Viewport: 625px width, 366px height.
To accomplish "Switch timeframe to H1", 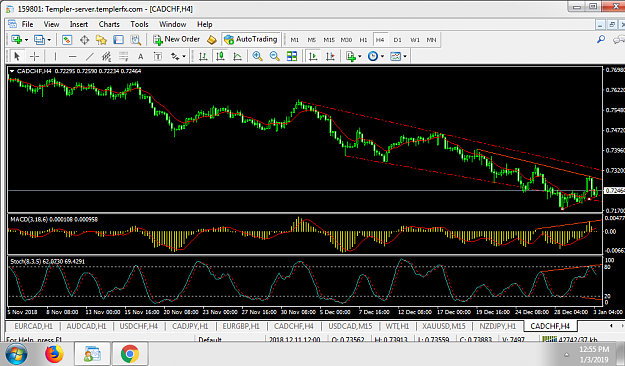I will pos(363,40).
